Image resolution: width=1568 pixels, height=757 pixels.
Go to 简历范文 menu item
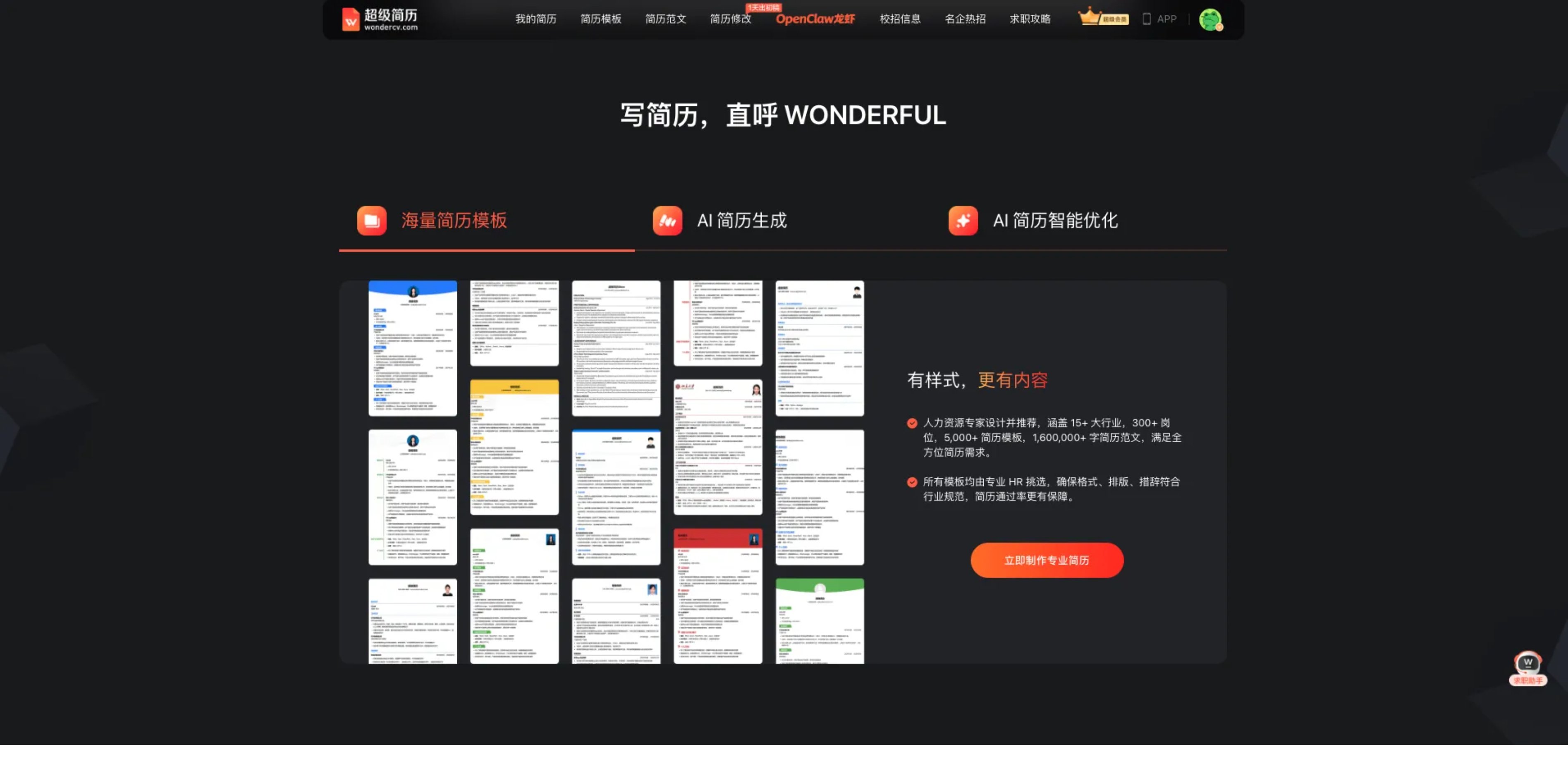pyautogui.click(x=666, y=19)
